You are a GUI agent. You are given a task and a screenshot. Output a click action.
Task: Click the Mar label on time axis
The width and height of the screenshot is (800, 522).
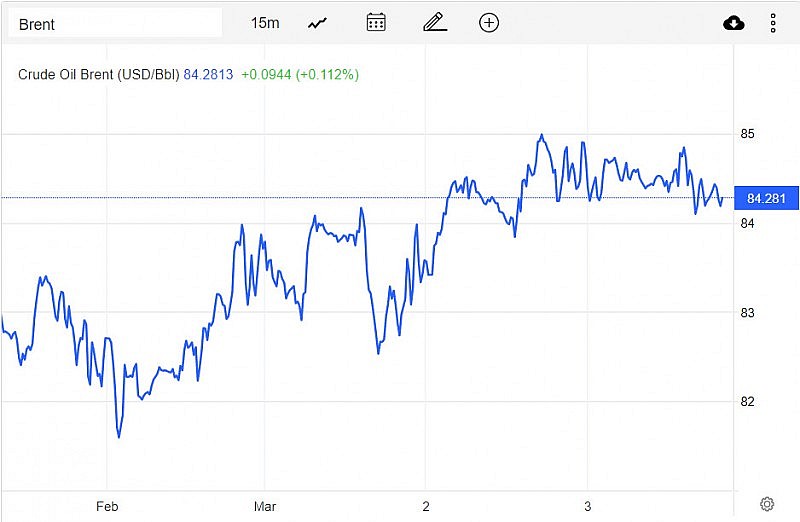click(265, 506)
